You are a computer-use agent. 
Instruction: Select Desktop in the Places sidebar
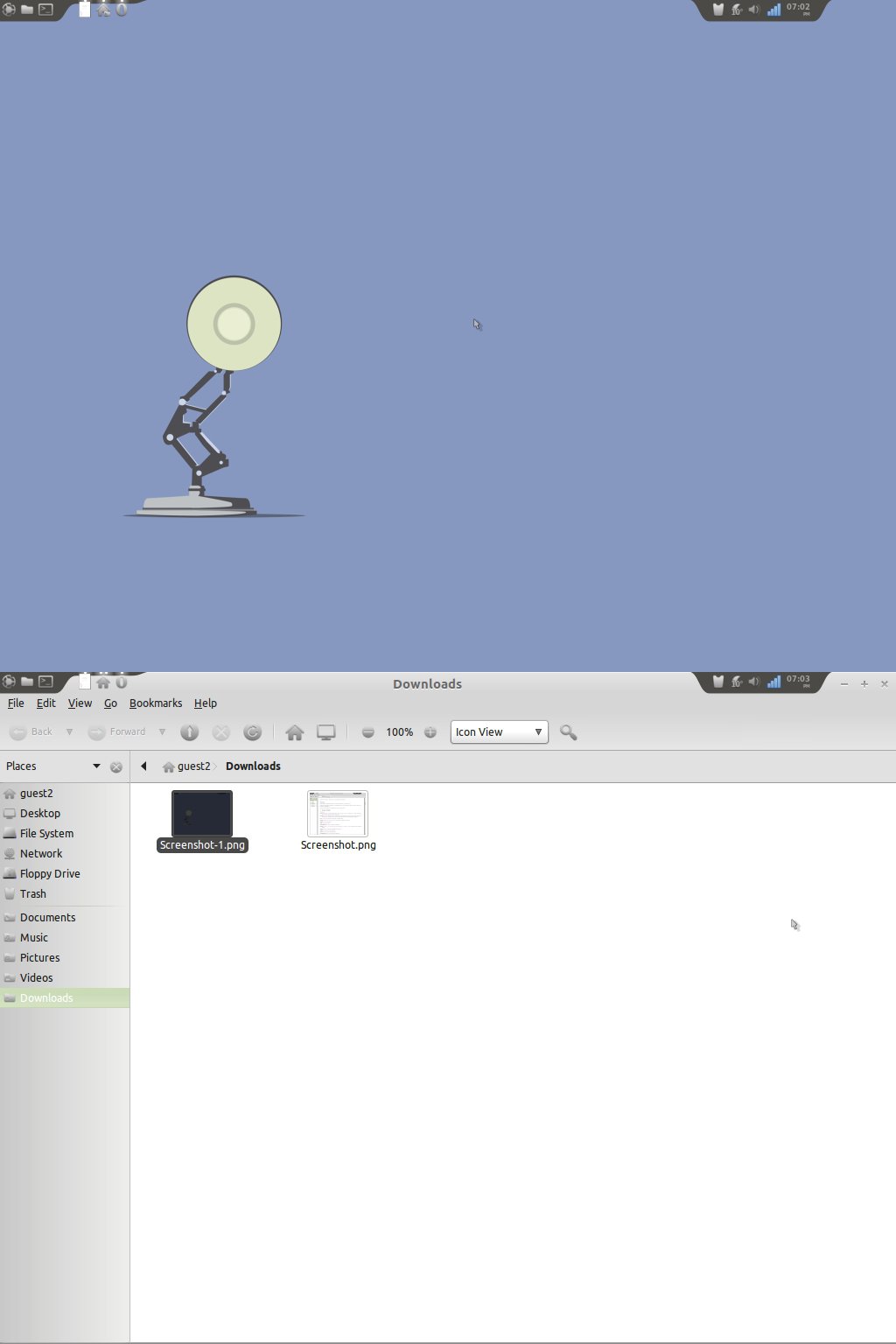(65, 814)
